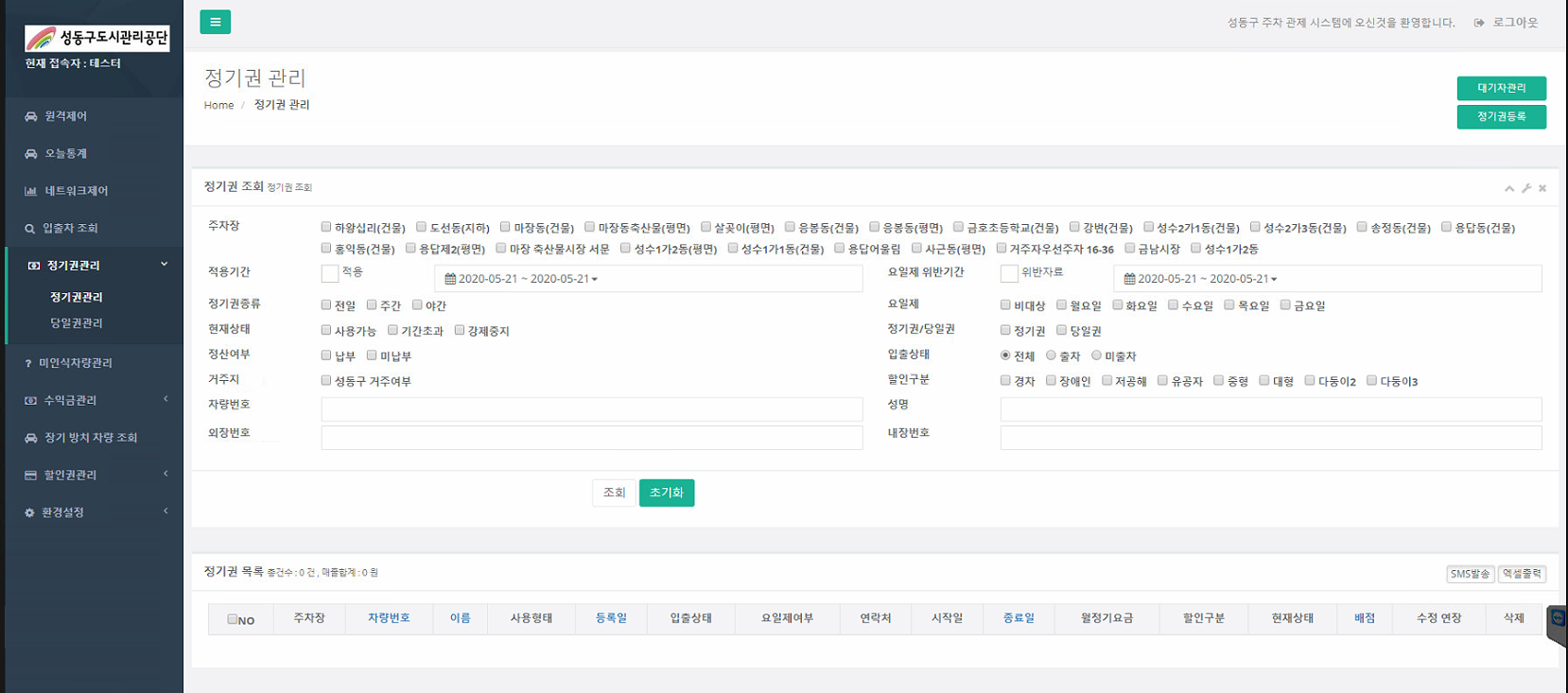The width and height of the screenshot is (1568, 693).
Task: Click the wrench icon in 정기권 조회 panel
Action: click(x=1526, y=188)
